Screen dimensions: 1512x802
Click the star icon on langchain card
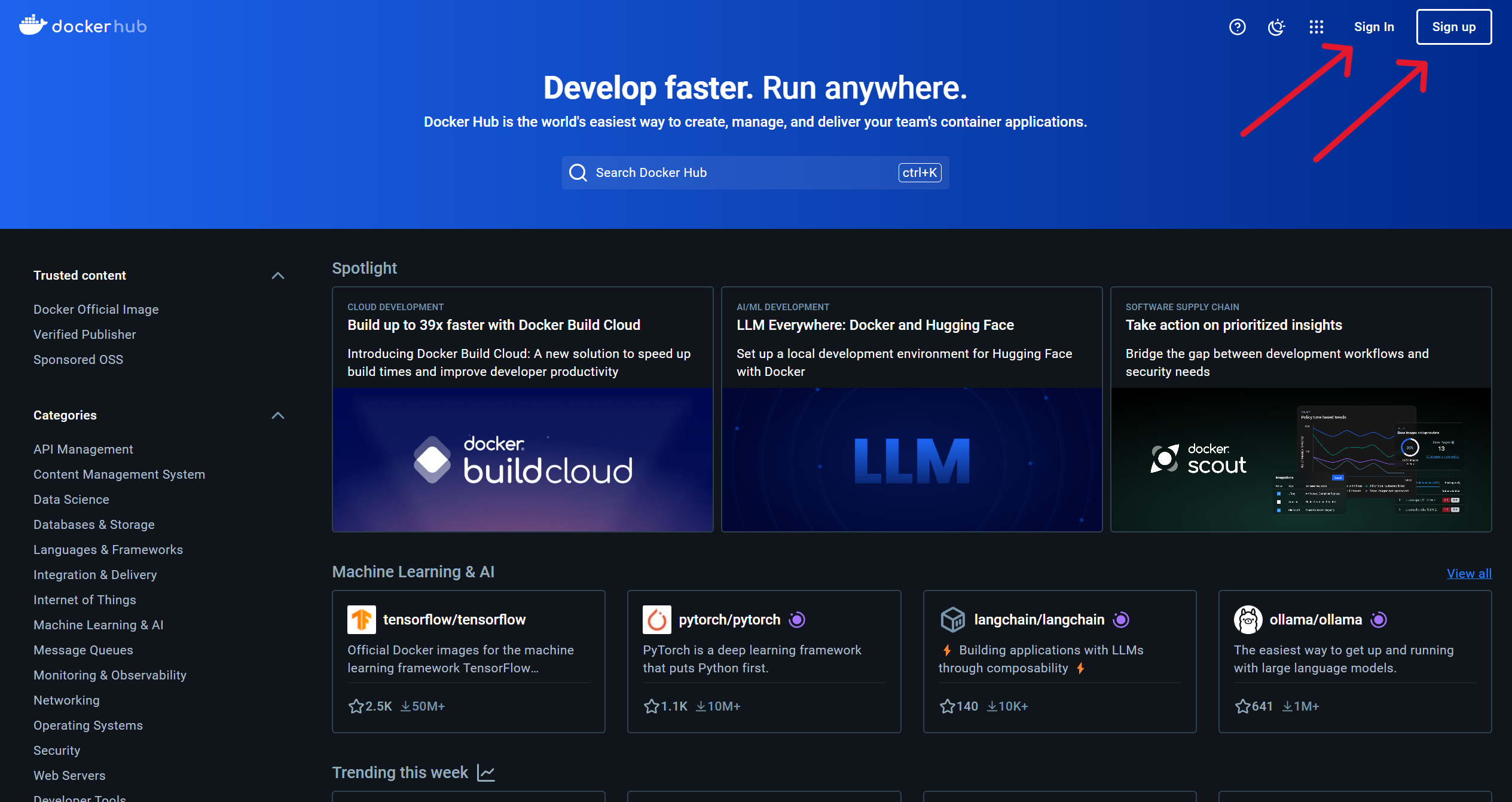(947, 706)
